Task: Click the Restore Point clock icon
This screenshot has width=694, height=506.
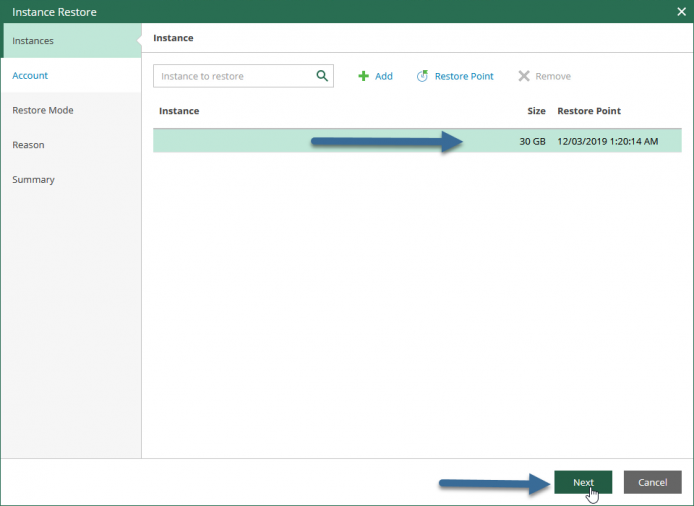Action: point(422,76)
